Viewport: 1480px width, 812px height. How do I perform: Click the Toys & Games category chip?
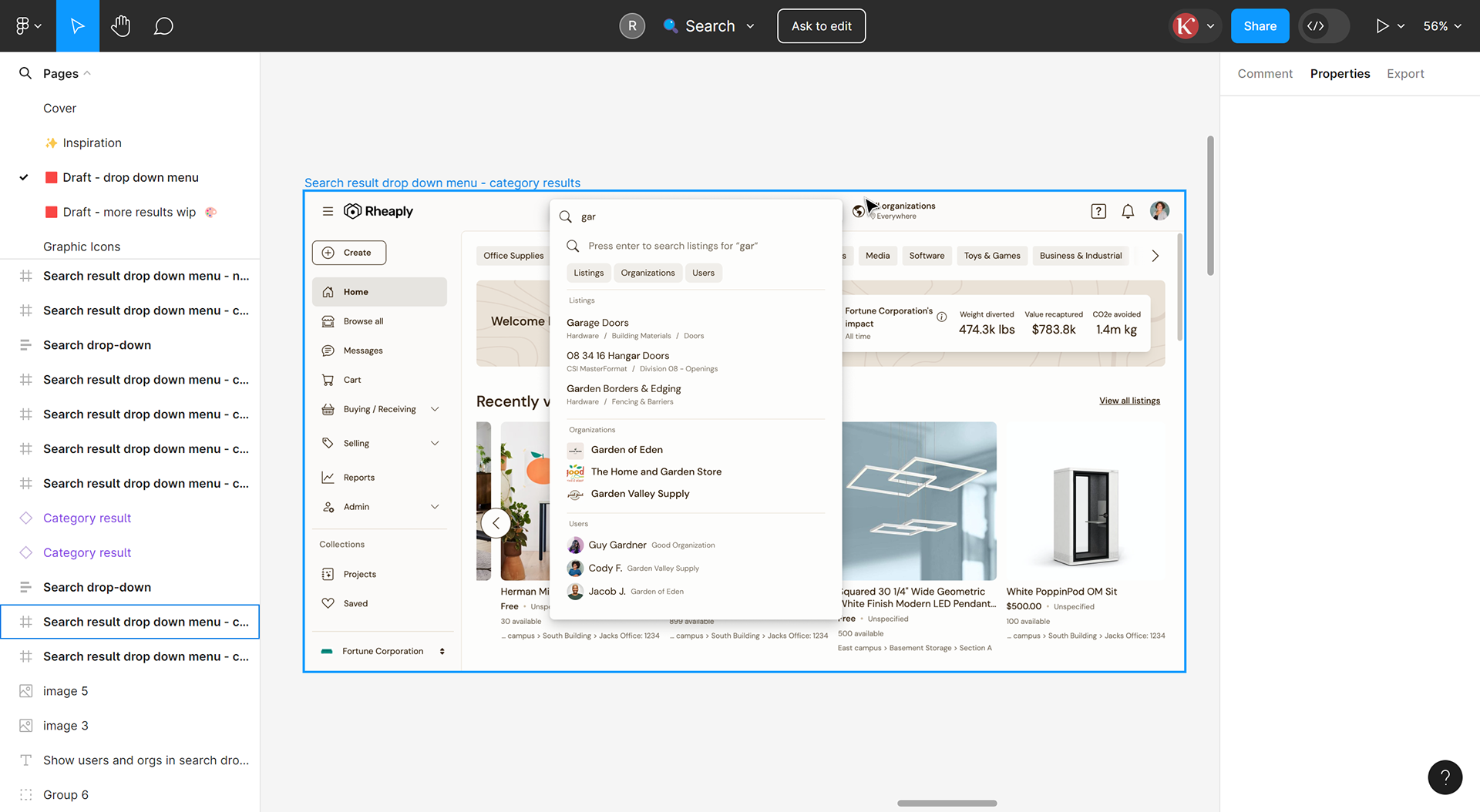[x=992, y=256]
